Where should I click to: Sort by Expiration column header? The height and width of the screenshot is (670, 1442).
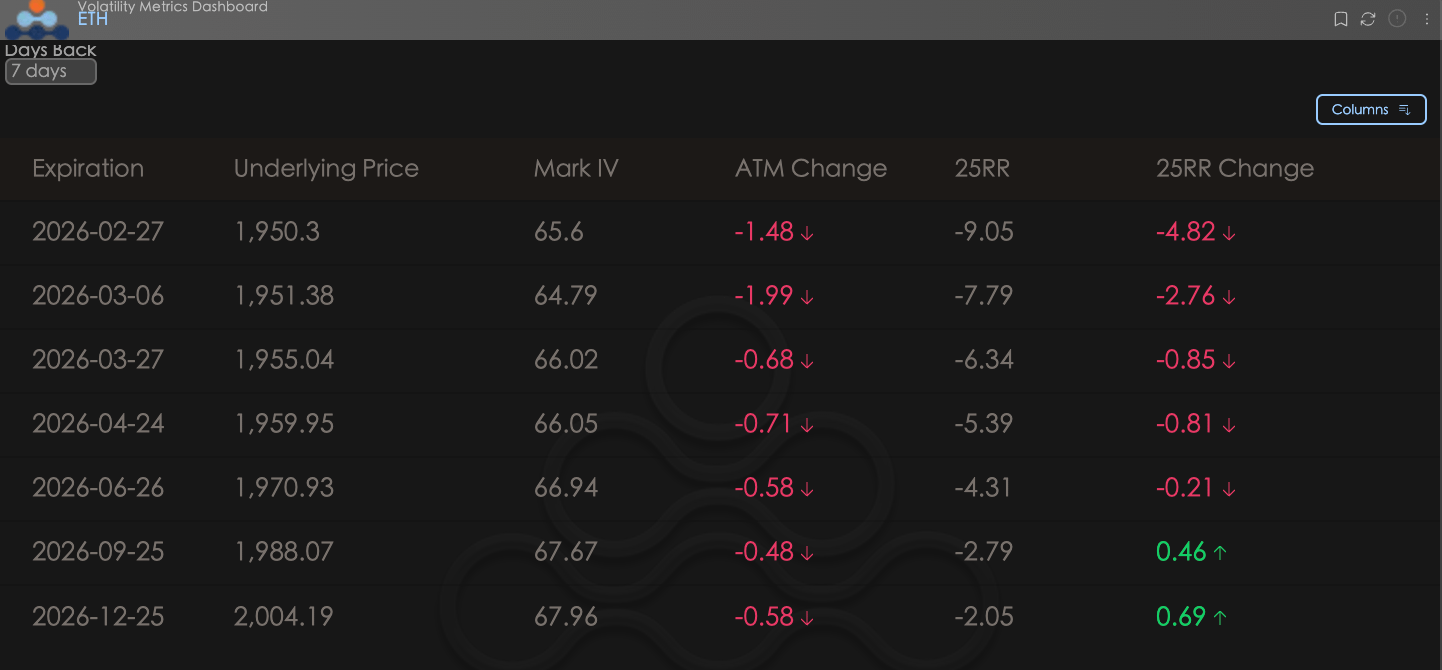click(x=88, y=169)
